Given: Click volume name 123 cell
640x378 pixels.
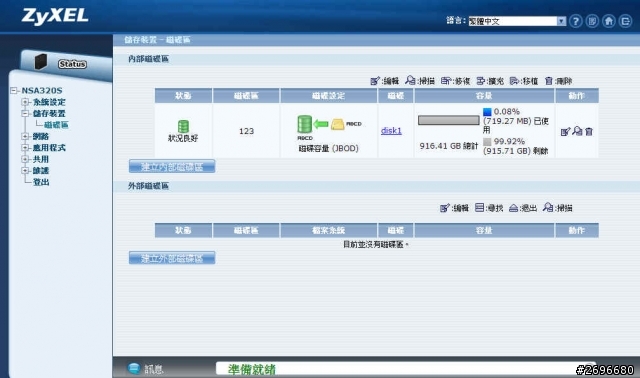Looking at the screenshot, I should point(246,131).
